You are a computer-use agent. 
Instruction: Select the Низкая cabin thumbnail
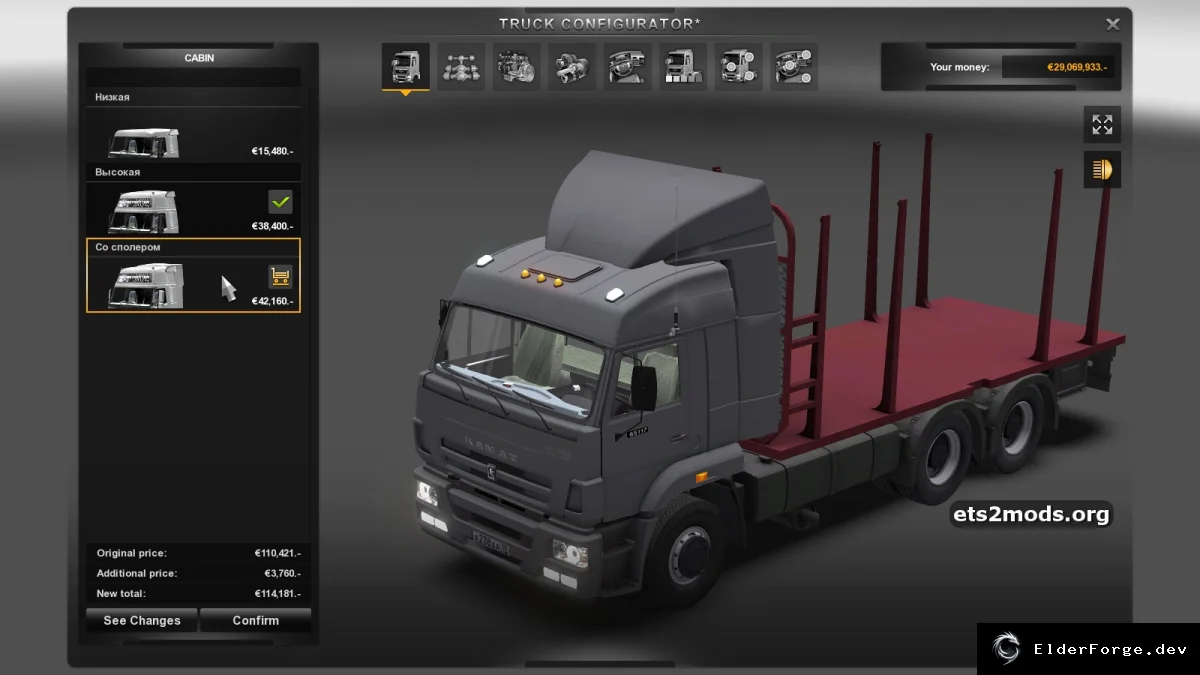click(x=144, y=142)
